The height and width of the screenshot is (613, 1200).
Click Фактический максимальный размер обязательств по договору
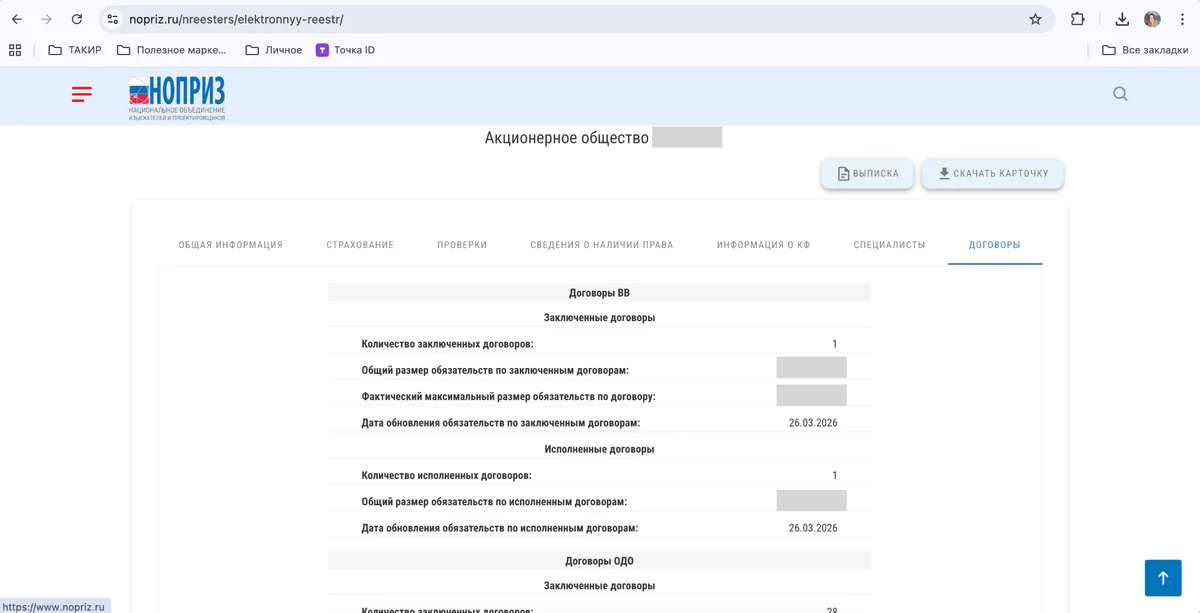(x=508, y=397)
